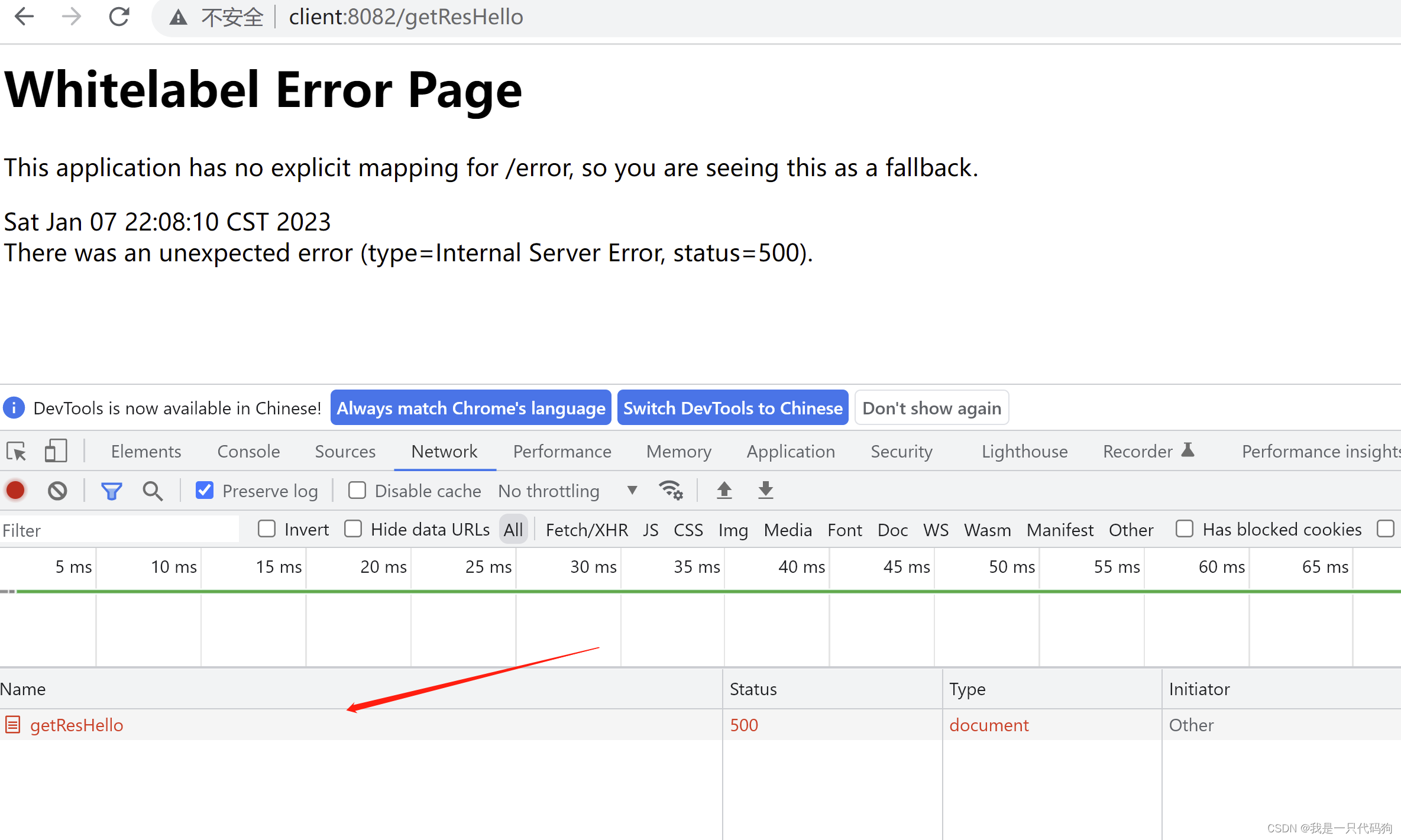Click the browser back arrow
The image size is (1401, 840).
pyautogui.click(x=24, y=17)
